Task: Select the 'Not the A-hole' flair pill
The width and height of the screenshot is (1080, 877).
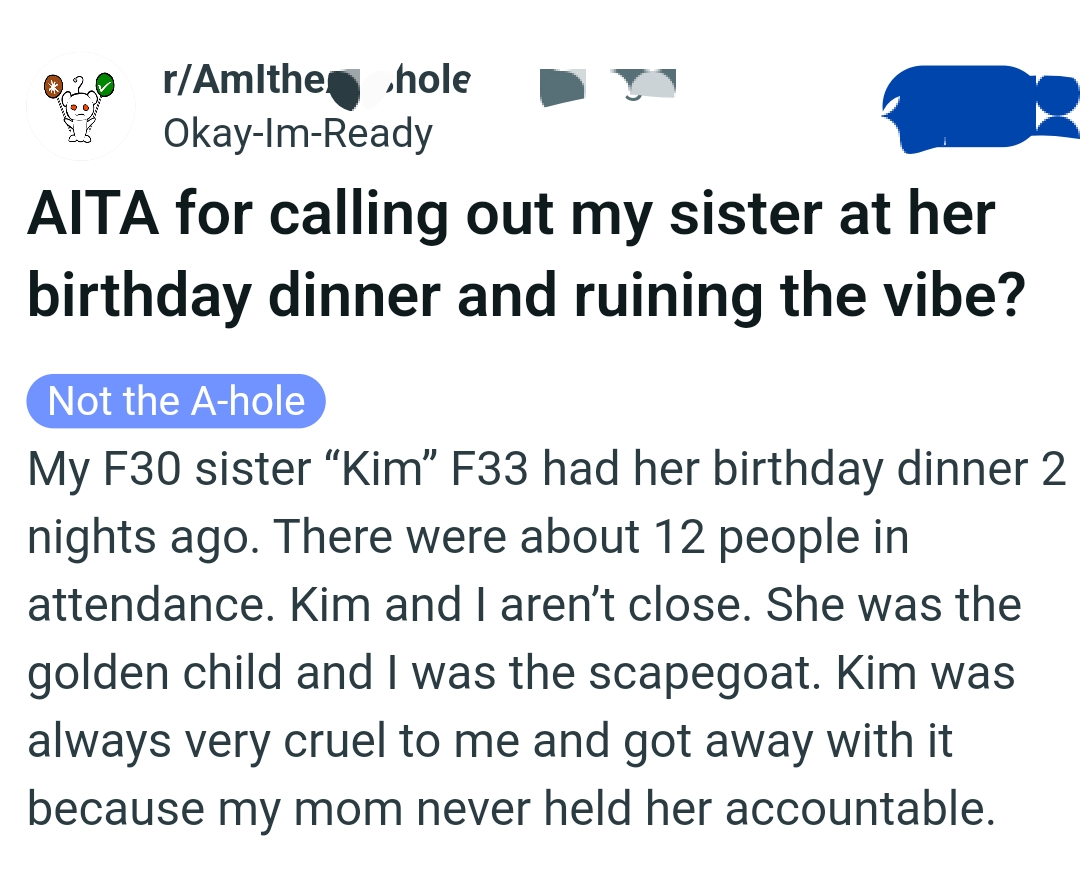Action: (x=175, y=401)
